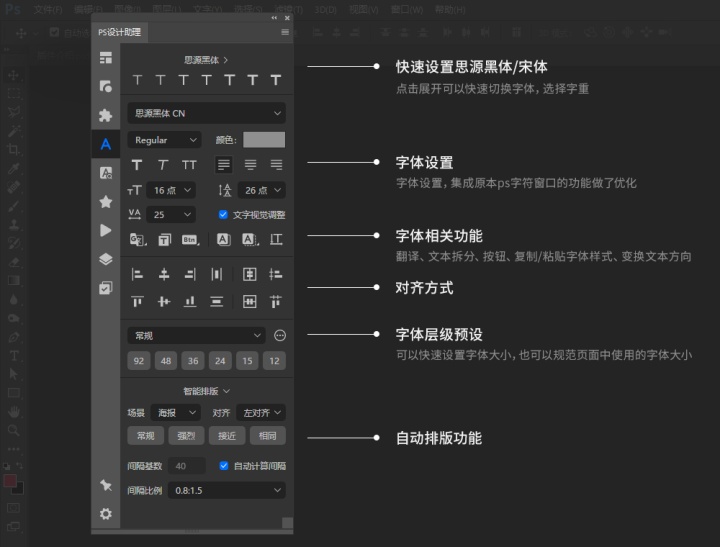This screenshot has height=547, width=720.
Task: Collapse the 智能排版 section
Action: [206, 391]
